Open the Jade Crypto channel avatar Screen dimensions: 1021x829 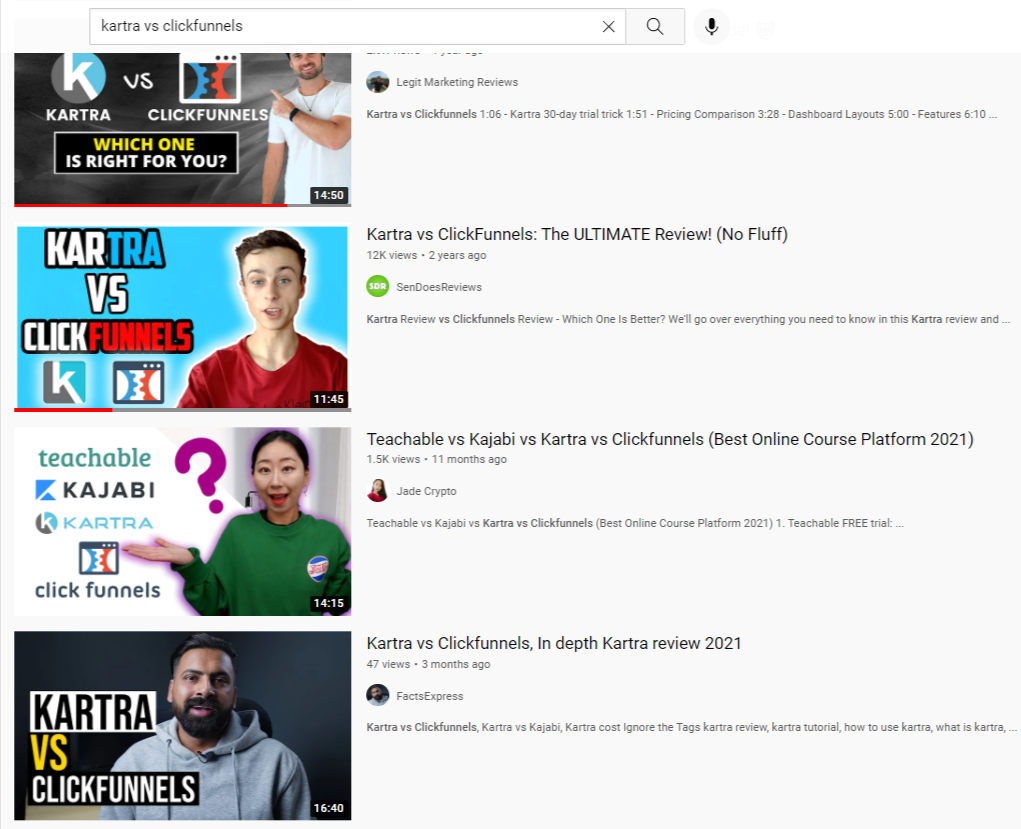378,491
